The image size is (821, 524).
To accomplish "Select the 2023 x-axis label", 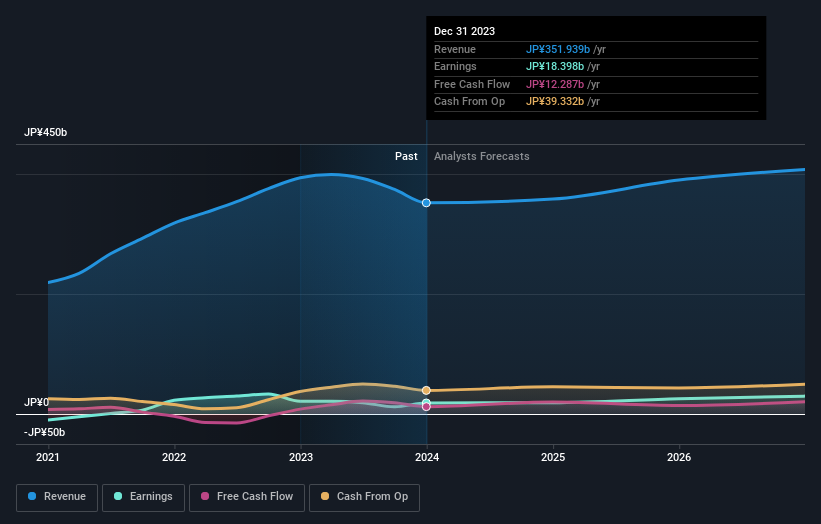I will tap(301, 458).
